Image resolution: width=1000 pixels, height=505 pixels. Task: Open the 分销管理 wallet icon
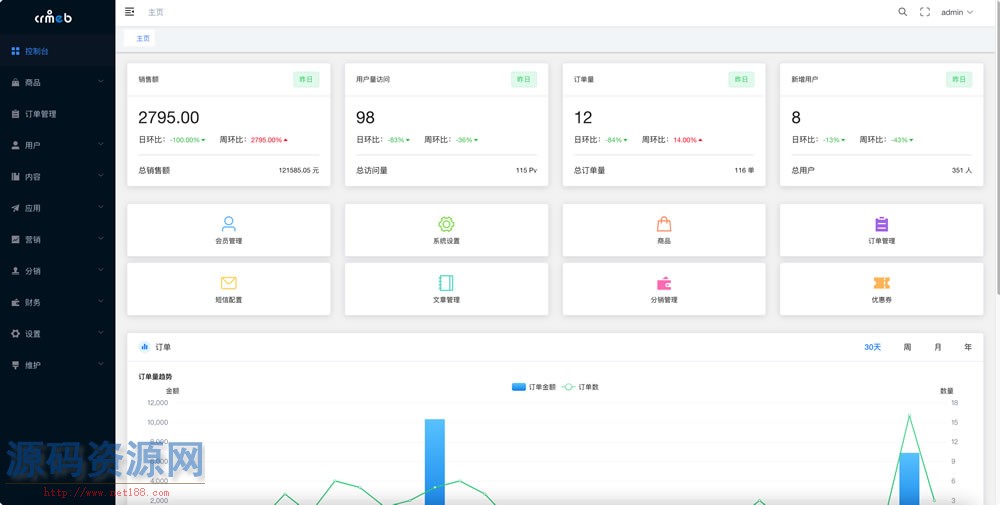(664, 283)
